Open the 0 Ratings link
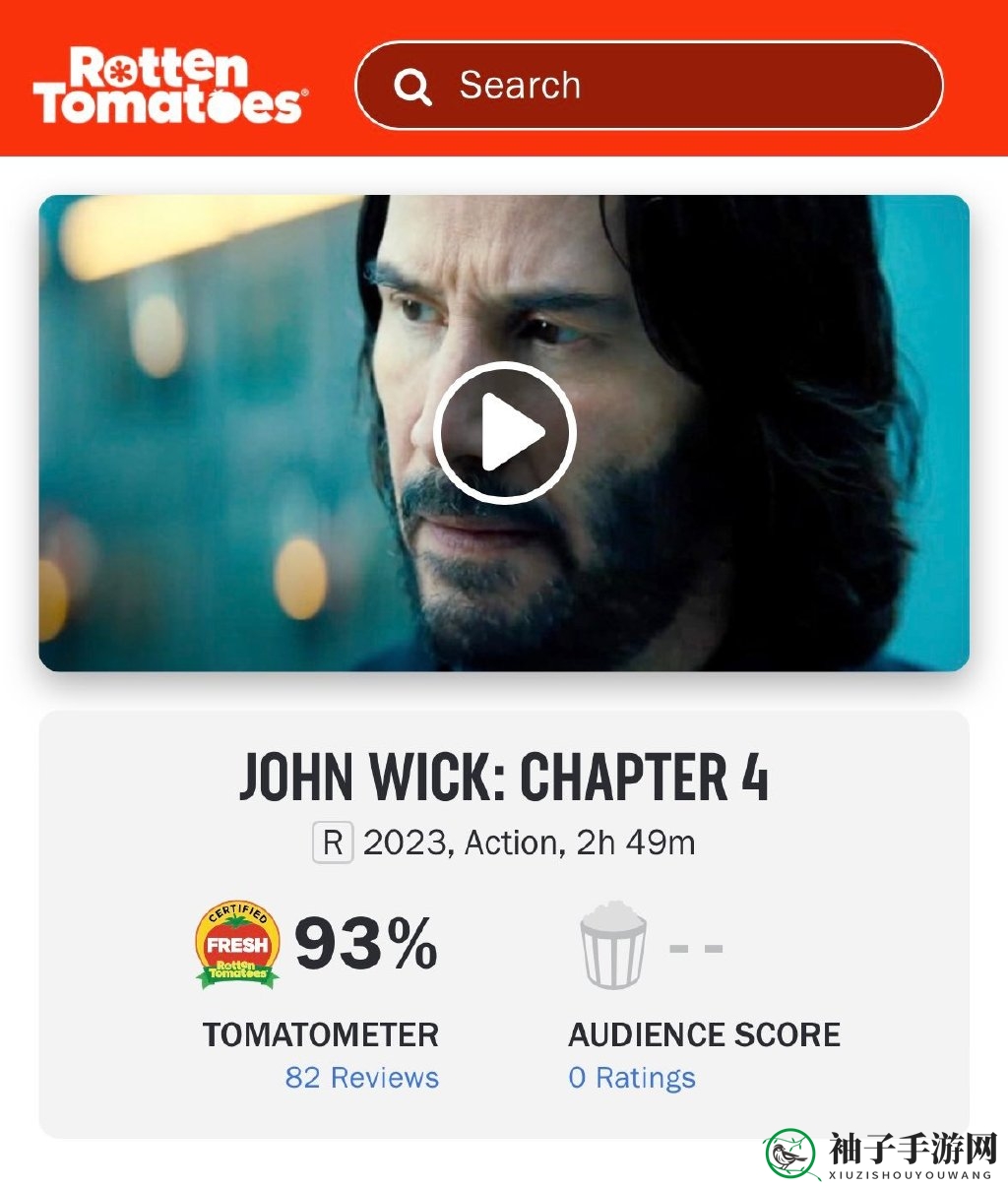This screenshot has height=1187, width=1008. (632, 1078)
